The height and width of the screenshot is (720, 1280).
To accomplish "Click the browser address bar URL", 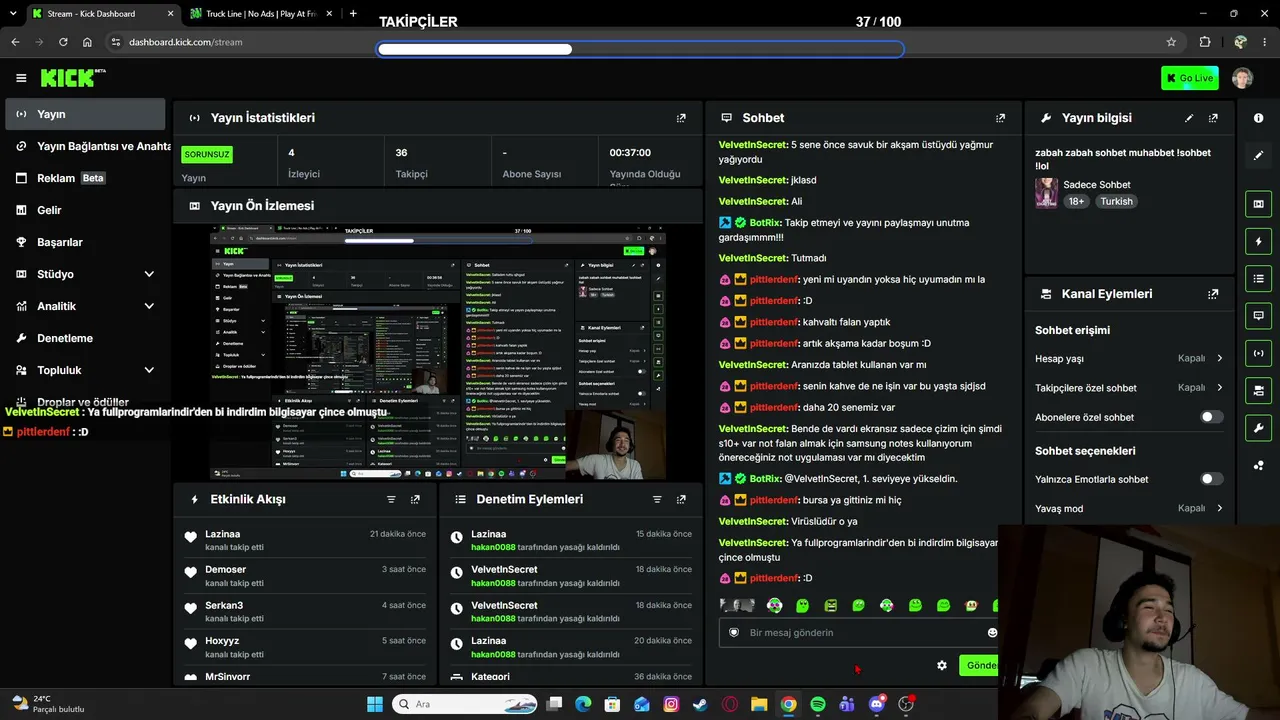I will pyautogui.click(x=185, y=42).
